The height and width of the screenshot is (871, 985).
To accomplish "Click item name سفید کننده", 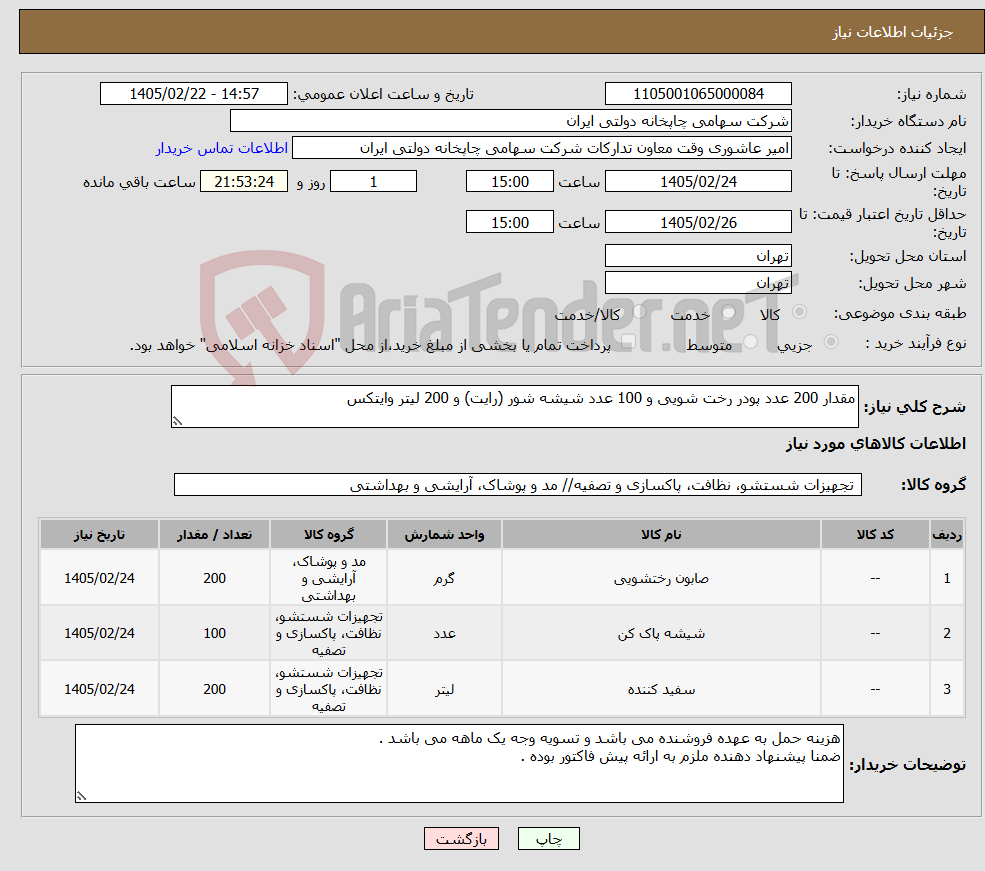I will coord(661,690).
